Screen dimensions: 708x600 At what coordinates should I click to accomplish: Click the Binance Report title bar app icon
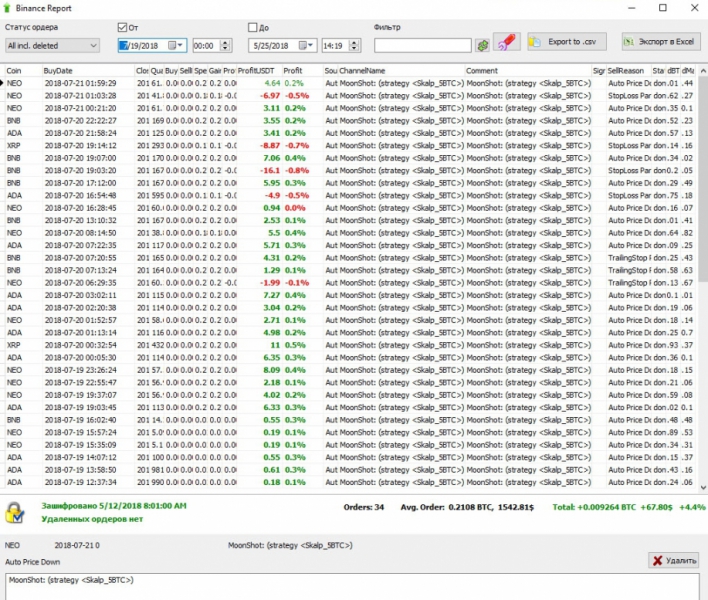[x=7, y=8]
